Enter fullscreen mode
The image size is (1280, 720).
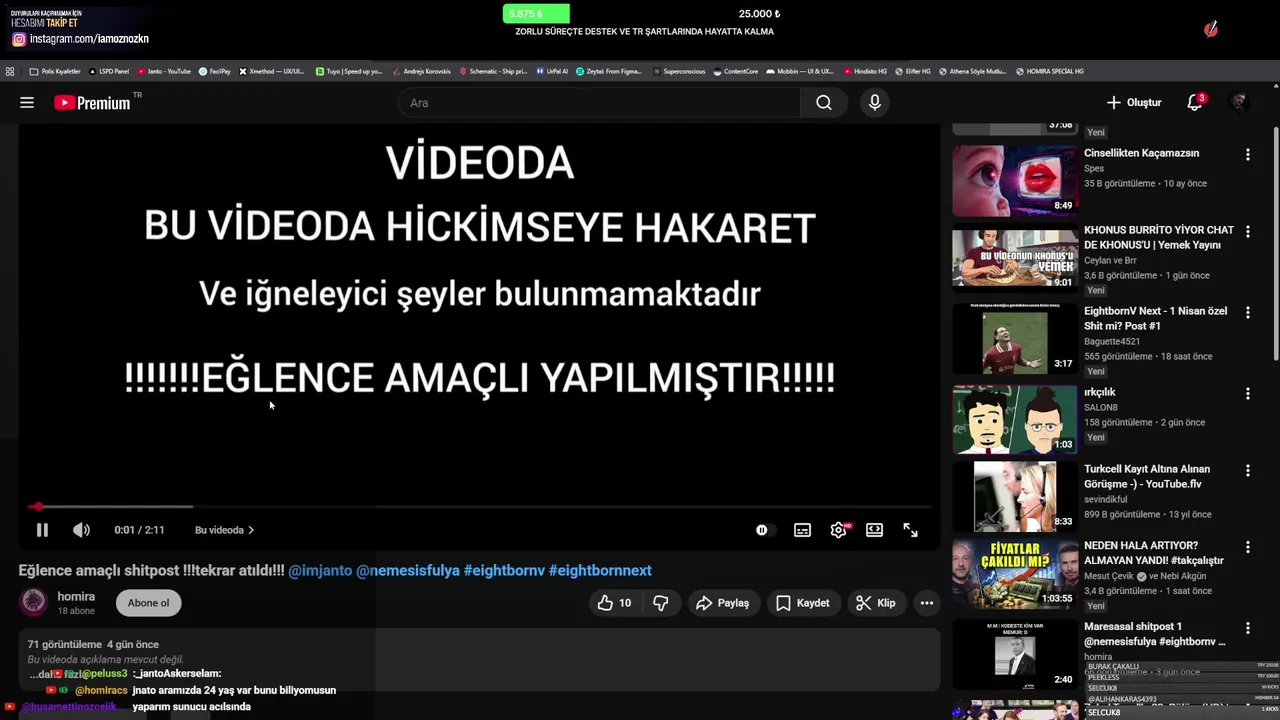pos(910,530)
